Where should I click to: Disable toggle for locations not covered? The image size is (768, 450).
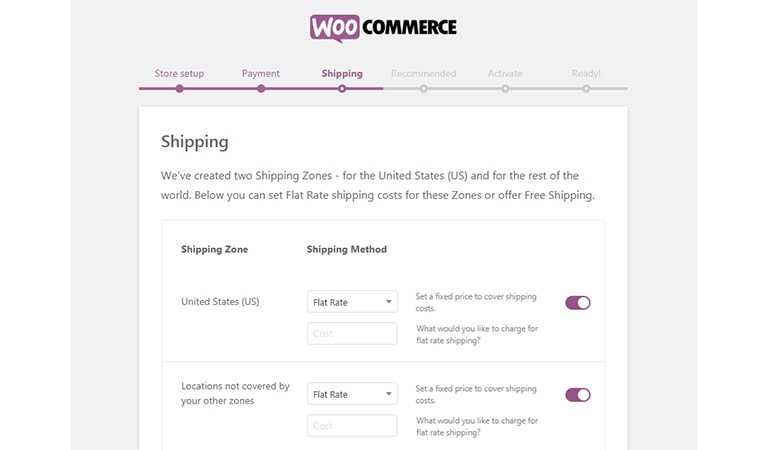578,395
